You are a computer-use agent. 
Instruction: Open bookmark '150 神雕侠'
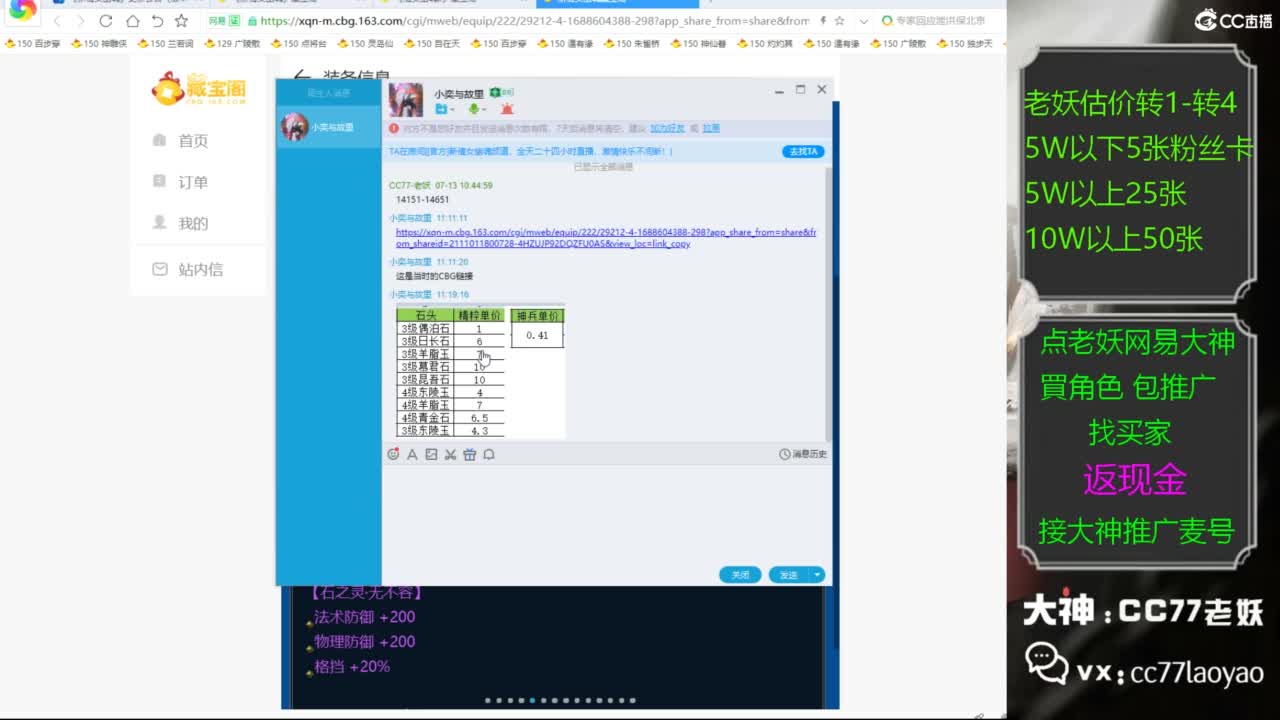pos(99,44)
